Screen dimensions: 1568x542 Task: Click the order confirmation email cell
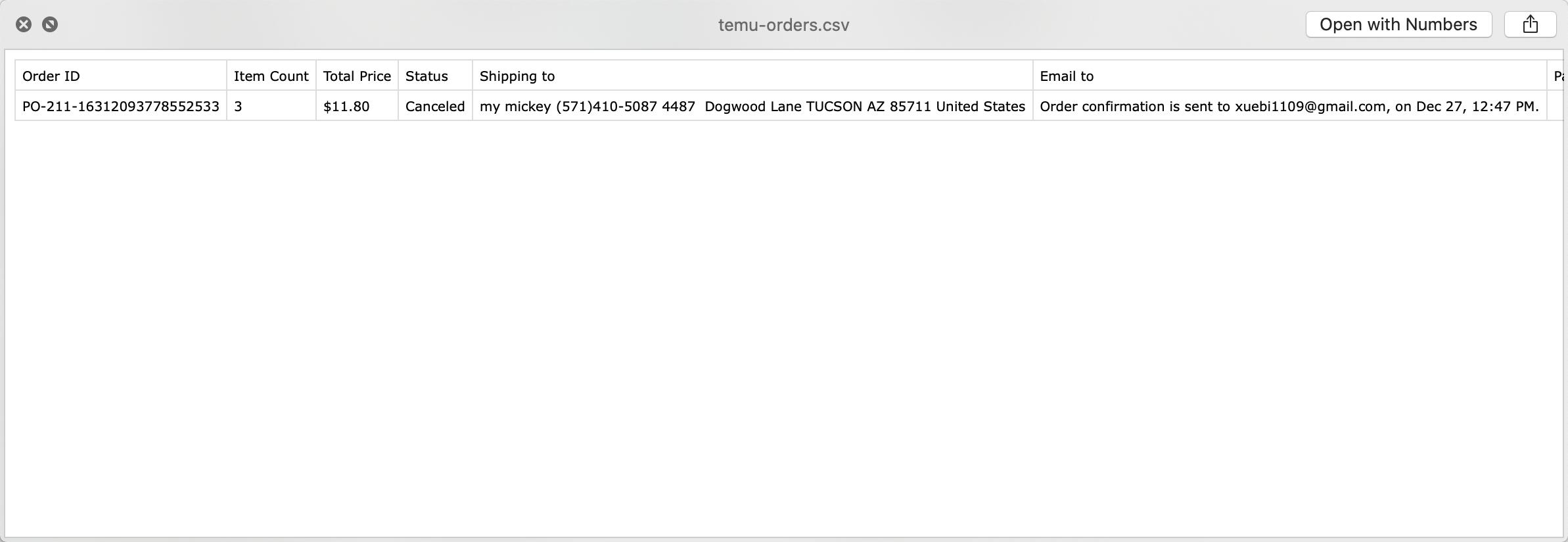[1289, 107]
